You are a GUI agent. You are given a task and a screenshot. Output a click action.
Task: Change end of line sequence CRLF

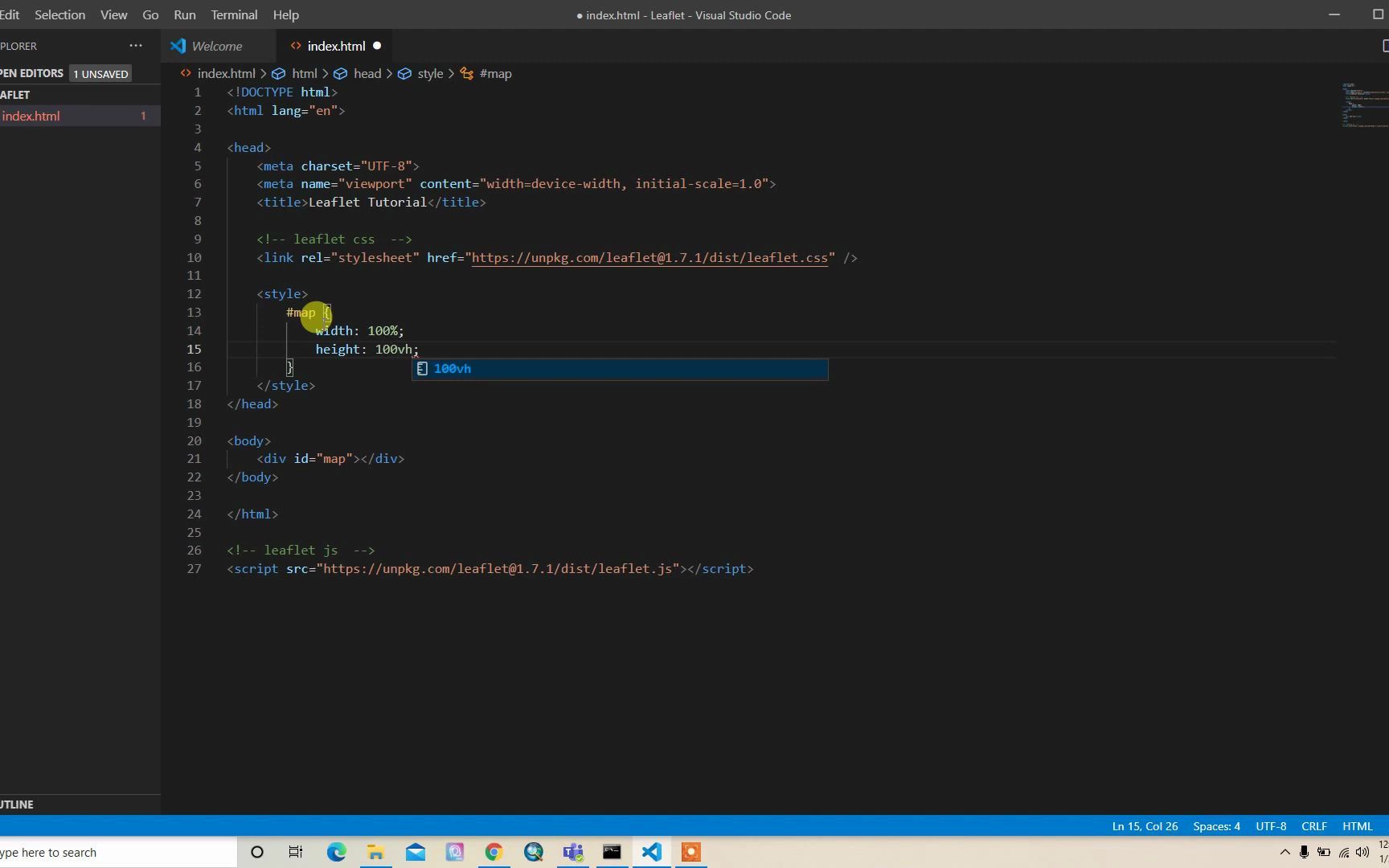[1314, 826]
